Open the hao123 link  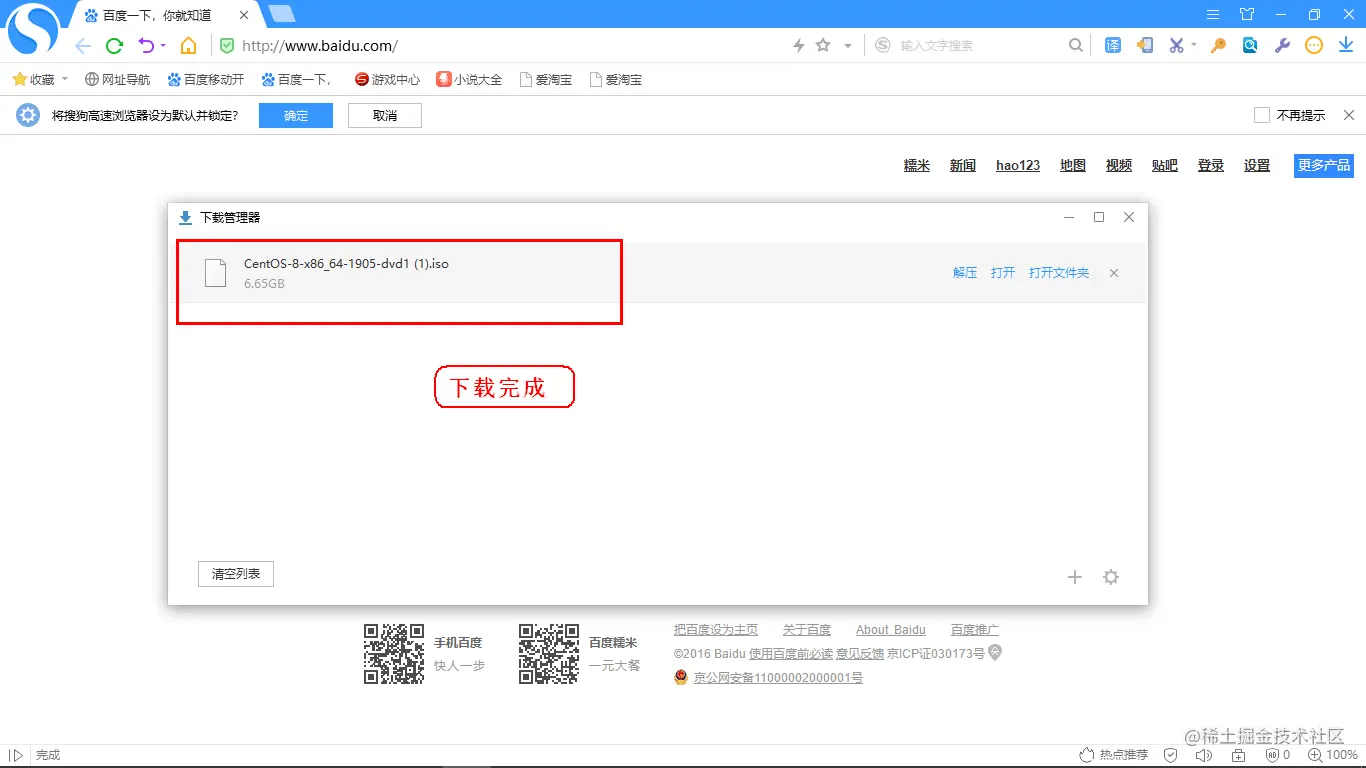(1018, 166)
